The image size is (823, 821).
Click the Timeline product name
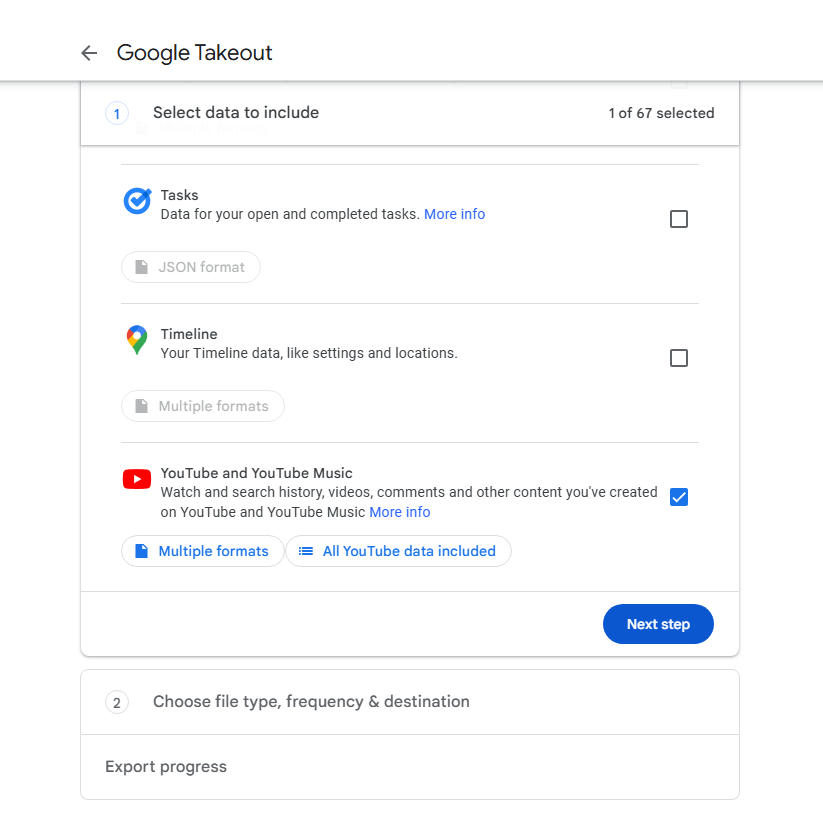pos(189,334)
